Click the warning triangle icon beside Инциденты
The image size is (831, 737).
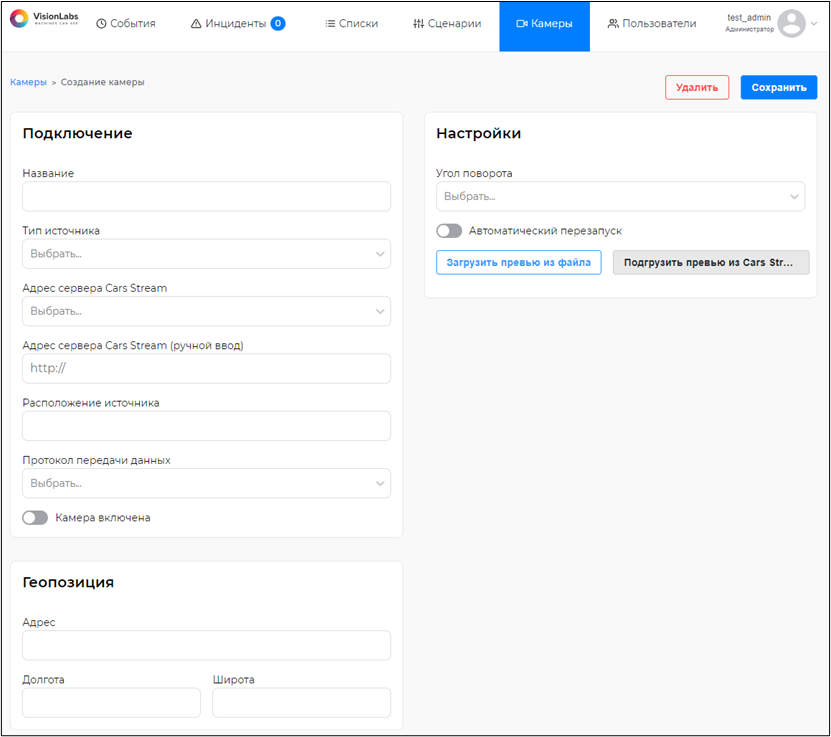(196, 23)
